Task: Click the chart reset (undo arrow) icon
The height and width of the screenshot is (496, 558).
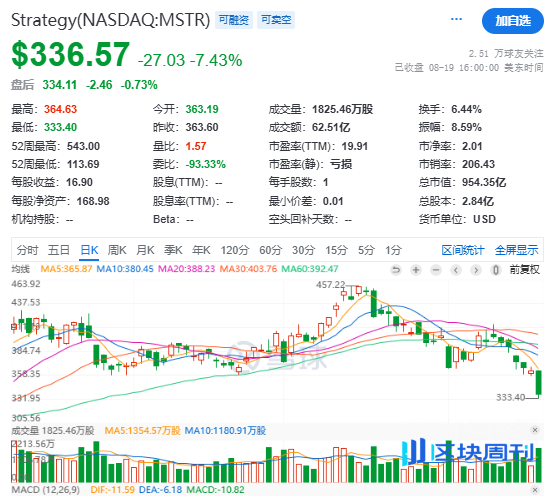Action: (395, 270)
